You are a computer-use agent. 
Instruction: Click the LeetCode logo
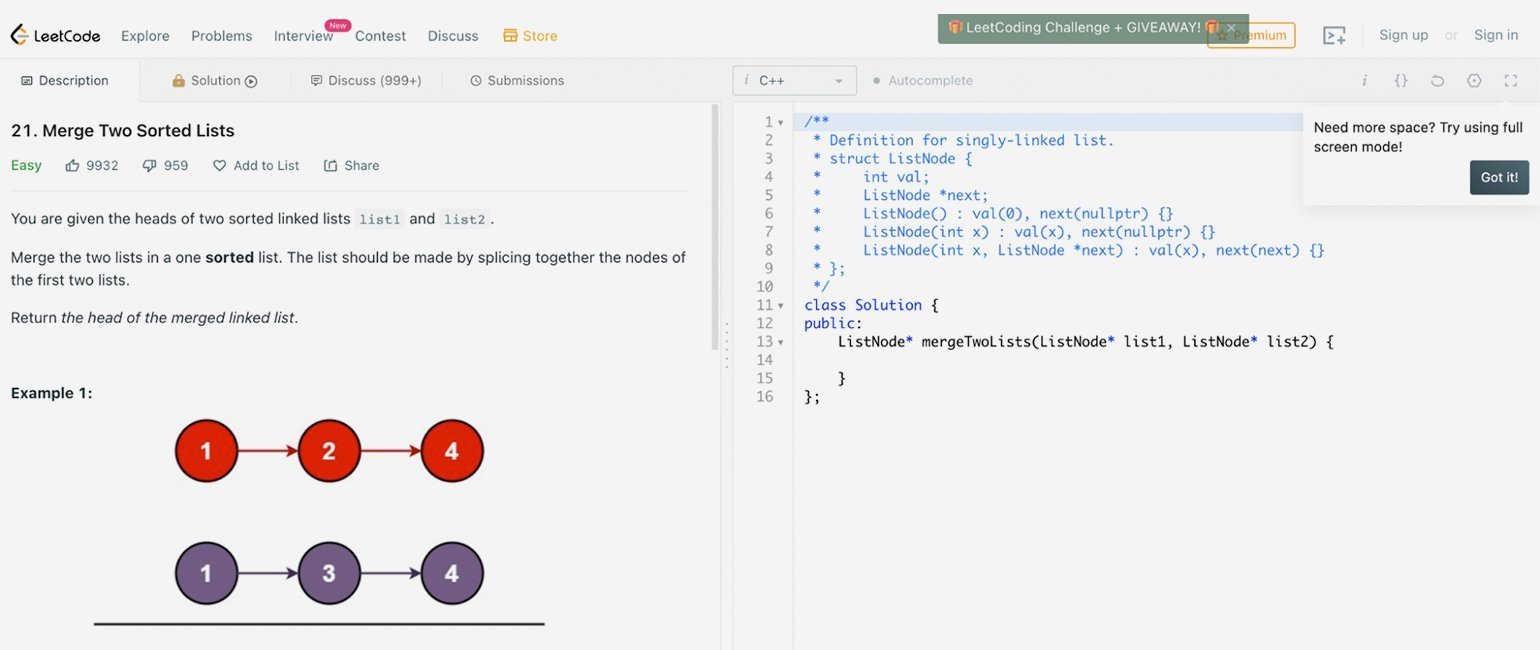55,35
